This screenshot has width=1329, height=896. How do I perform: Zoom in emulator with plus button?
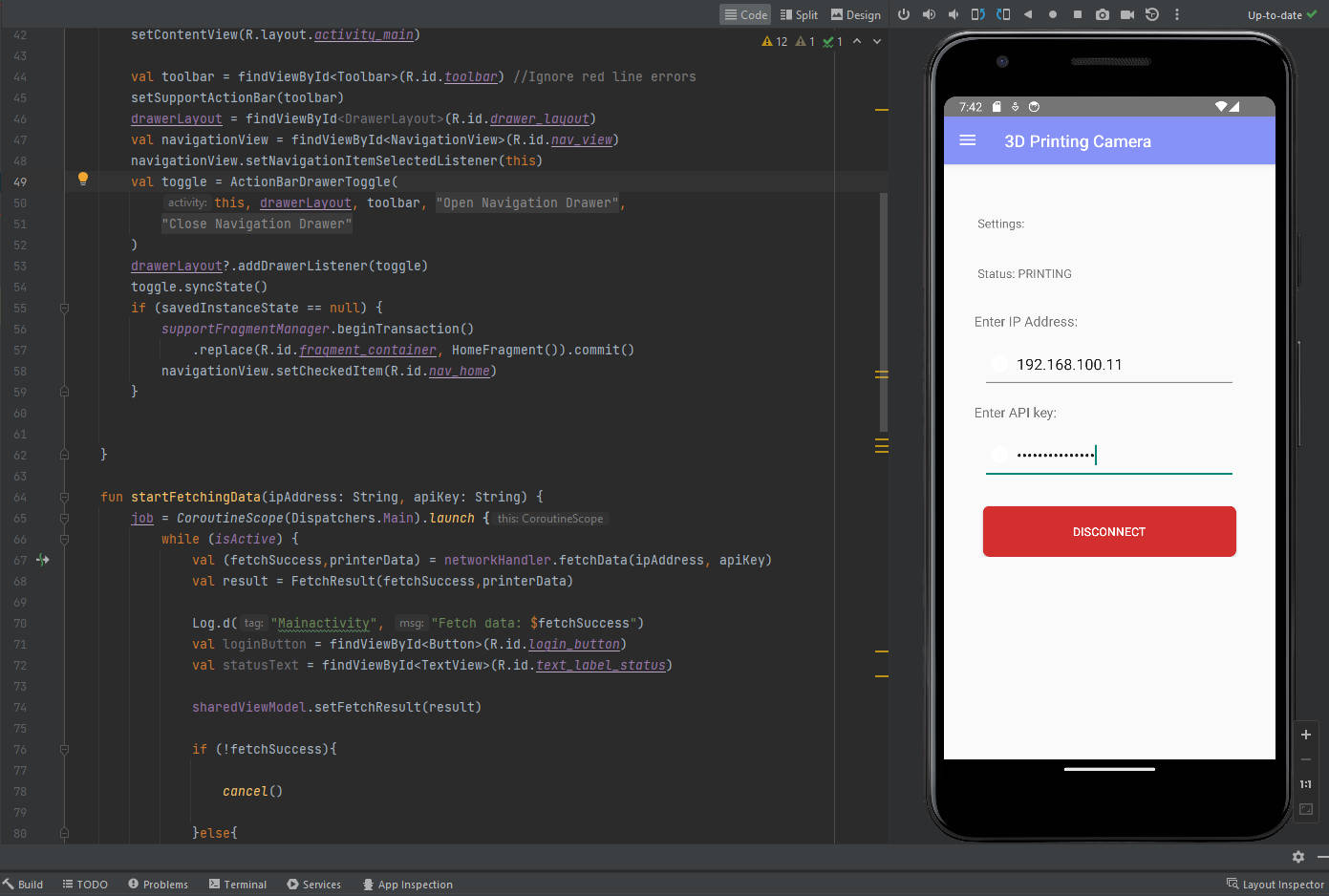coord(1306,735)
